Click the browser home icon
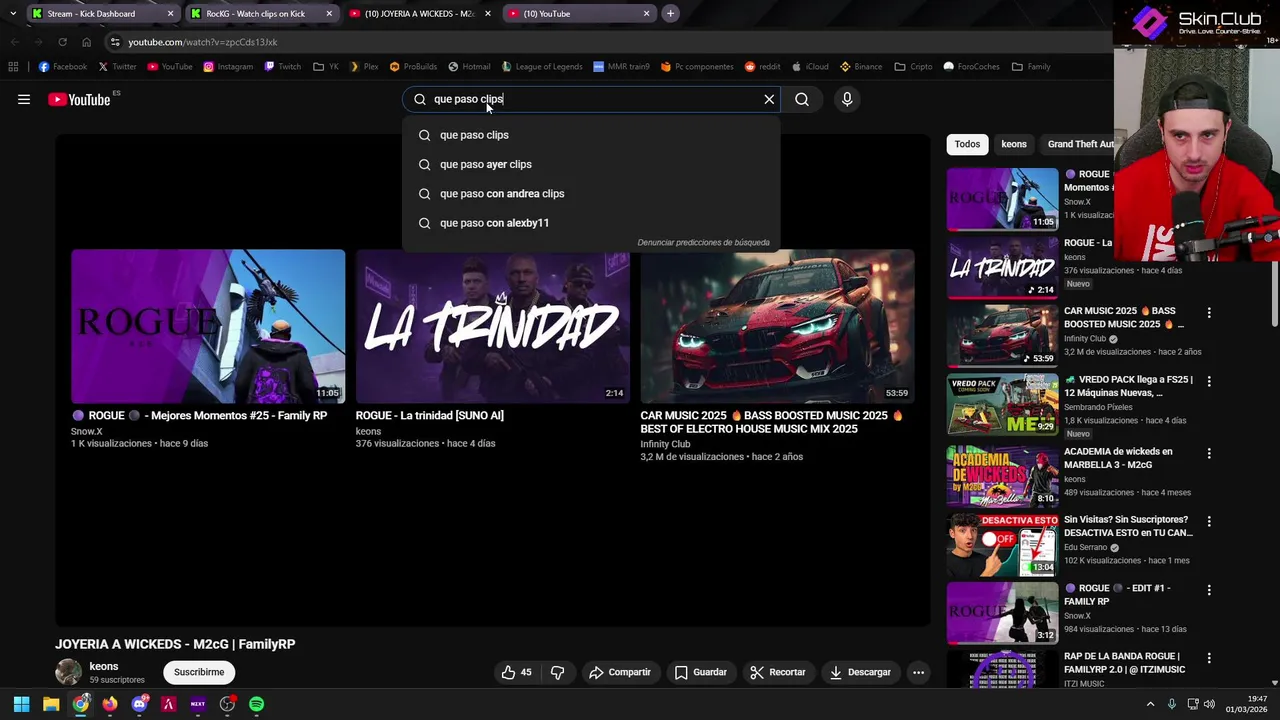 86,42
